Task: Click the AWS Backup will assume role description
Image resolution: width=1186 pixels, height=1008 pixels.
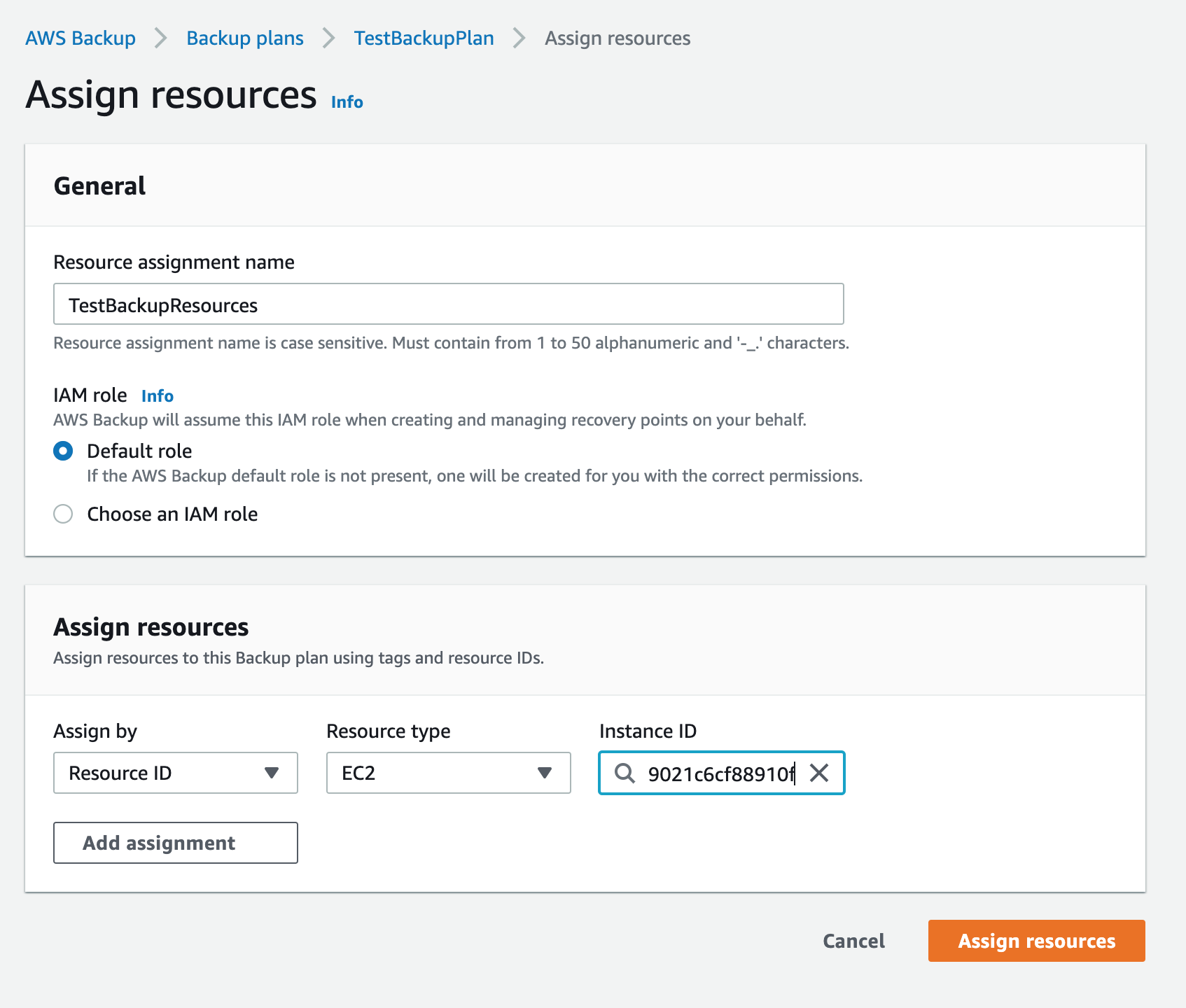Action: tap(430, 420)
